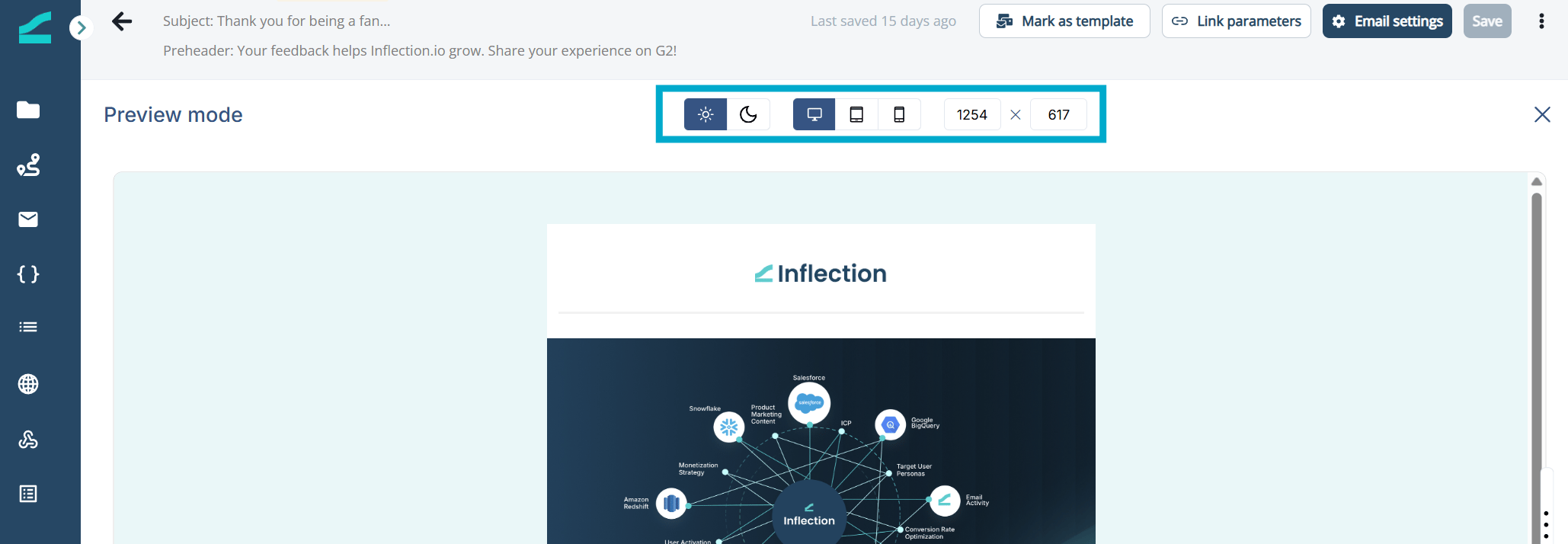
Task: Expand the sidebar with the chevron button
Action: [x=81, y=28]
